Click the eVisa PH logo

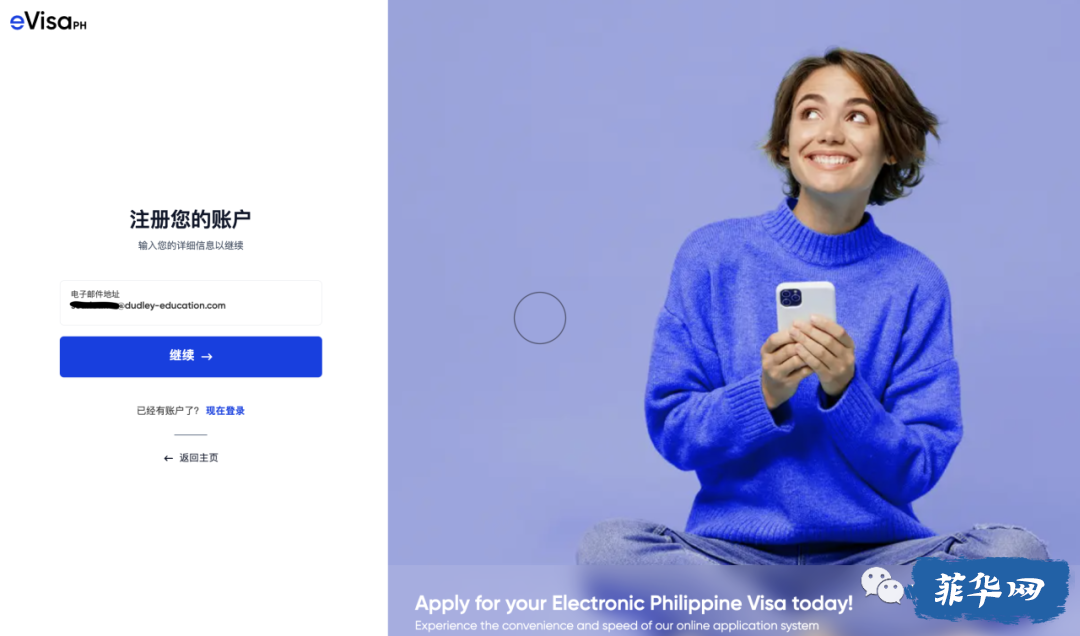click(x=48, y=21)
